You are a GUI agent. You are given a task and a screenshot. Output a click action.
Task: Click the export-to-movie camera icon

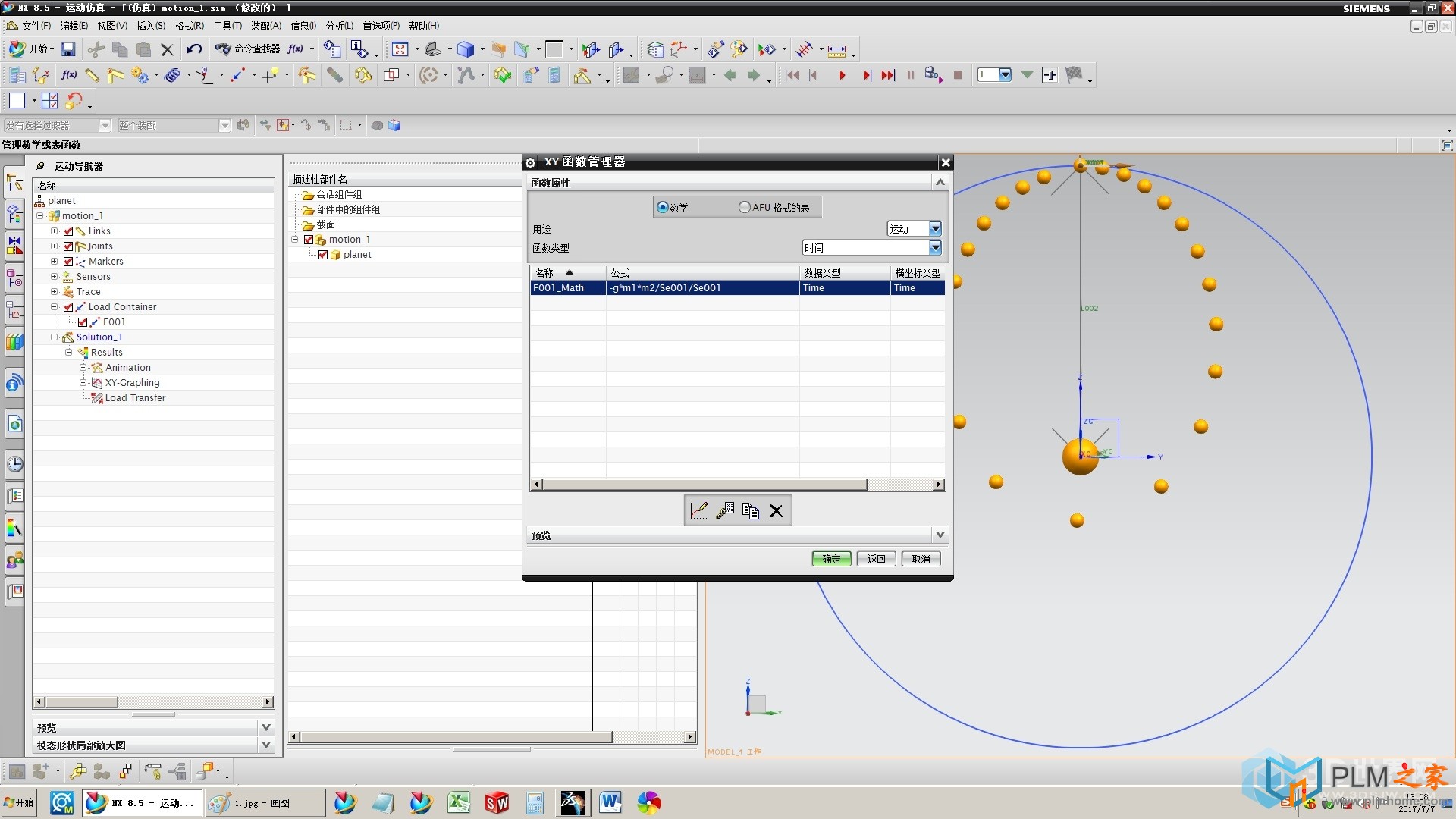point(934,75)
